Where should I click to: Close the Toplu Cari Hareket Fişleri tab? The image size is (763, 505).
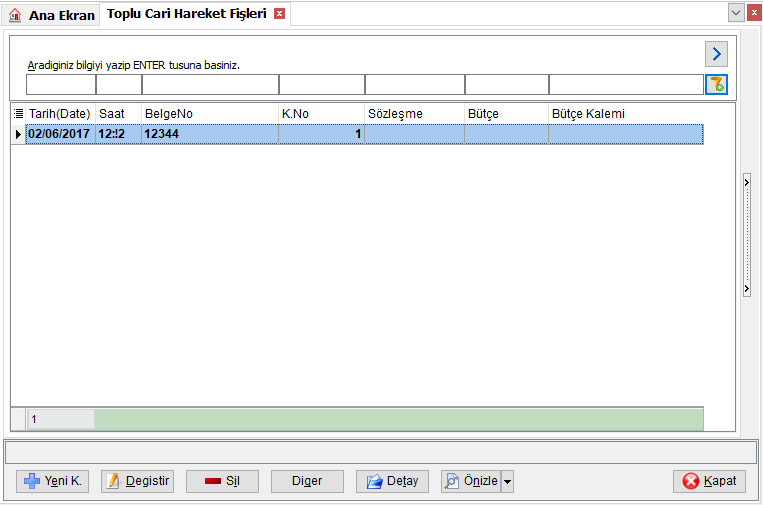279,14
